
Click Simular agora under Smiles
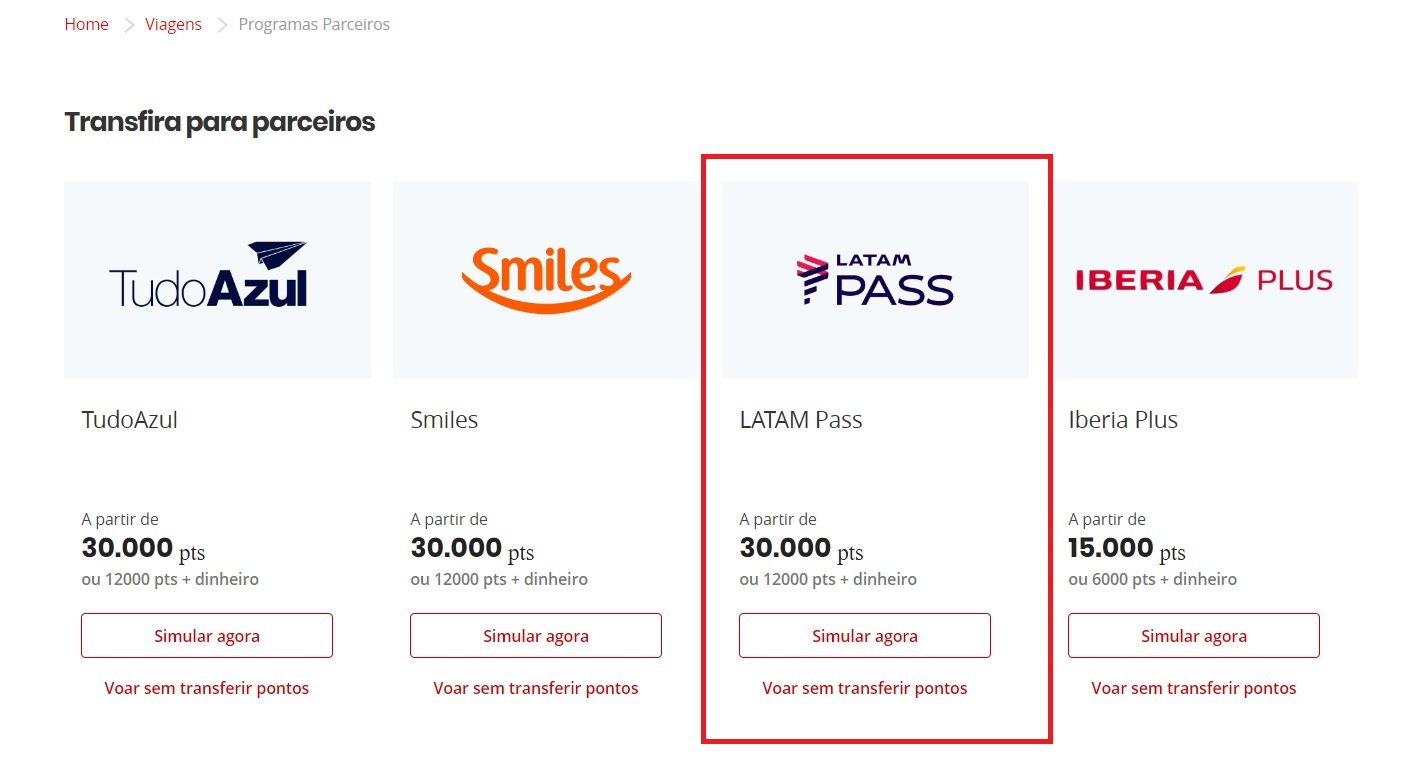(536, 636)
